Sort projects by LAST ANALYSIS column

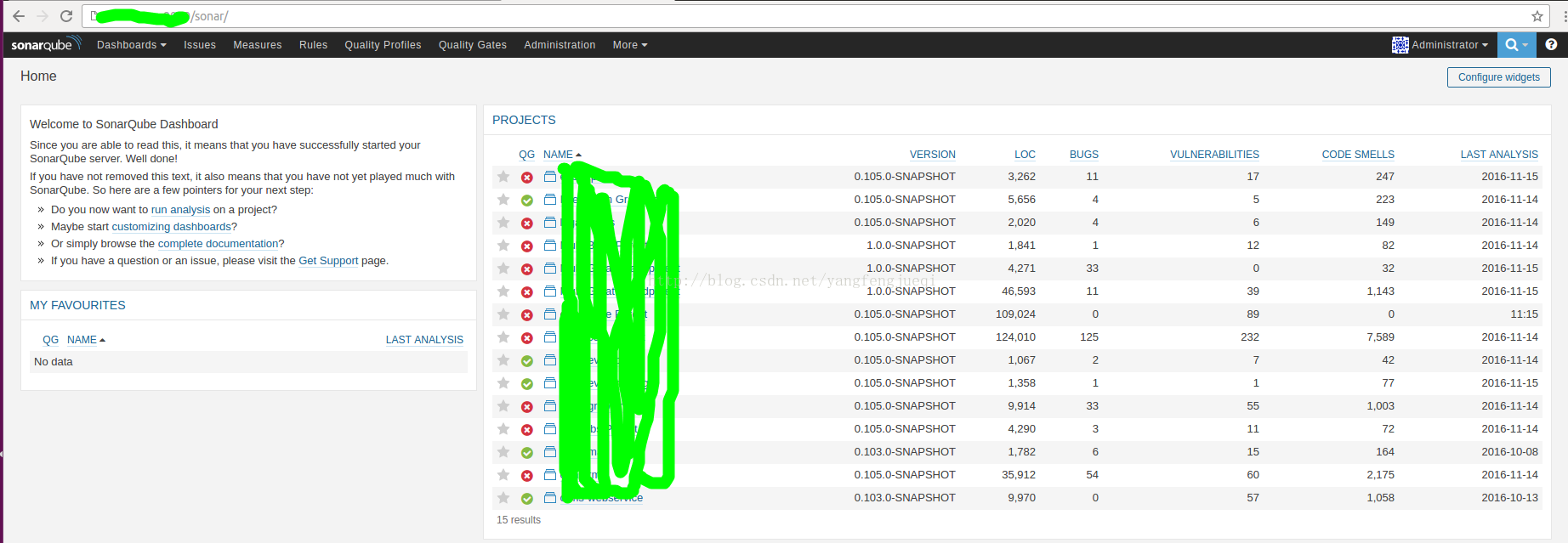tap(1499, 155)
